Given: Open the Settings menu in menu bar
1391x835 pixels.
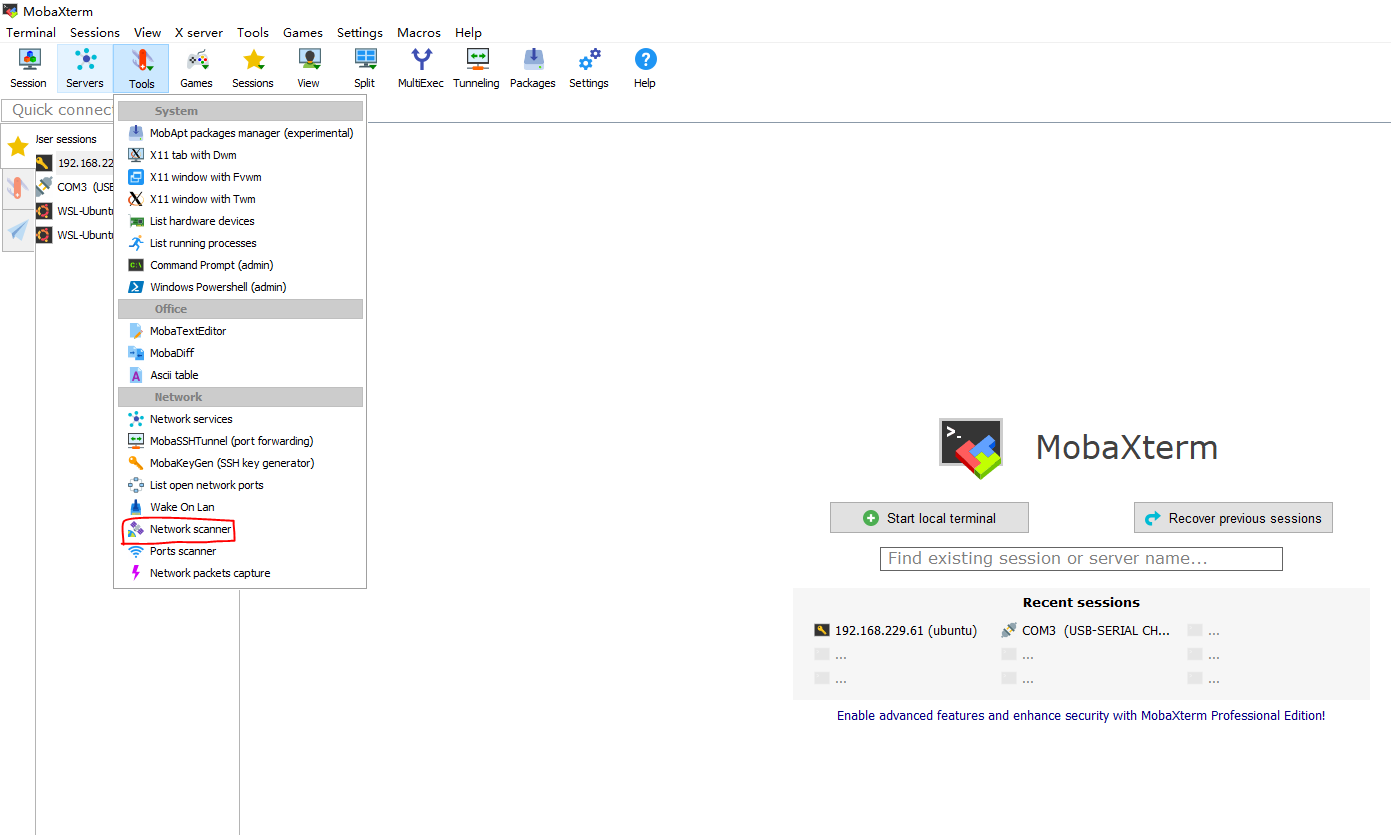Looking at the screenshot, I should click(x=360, y=32).
